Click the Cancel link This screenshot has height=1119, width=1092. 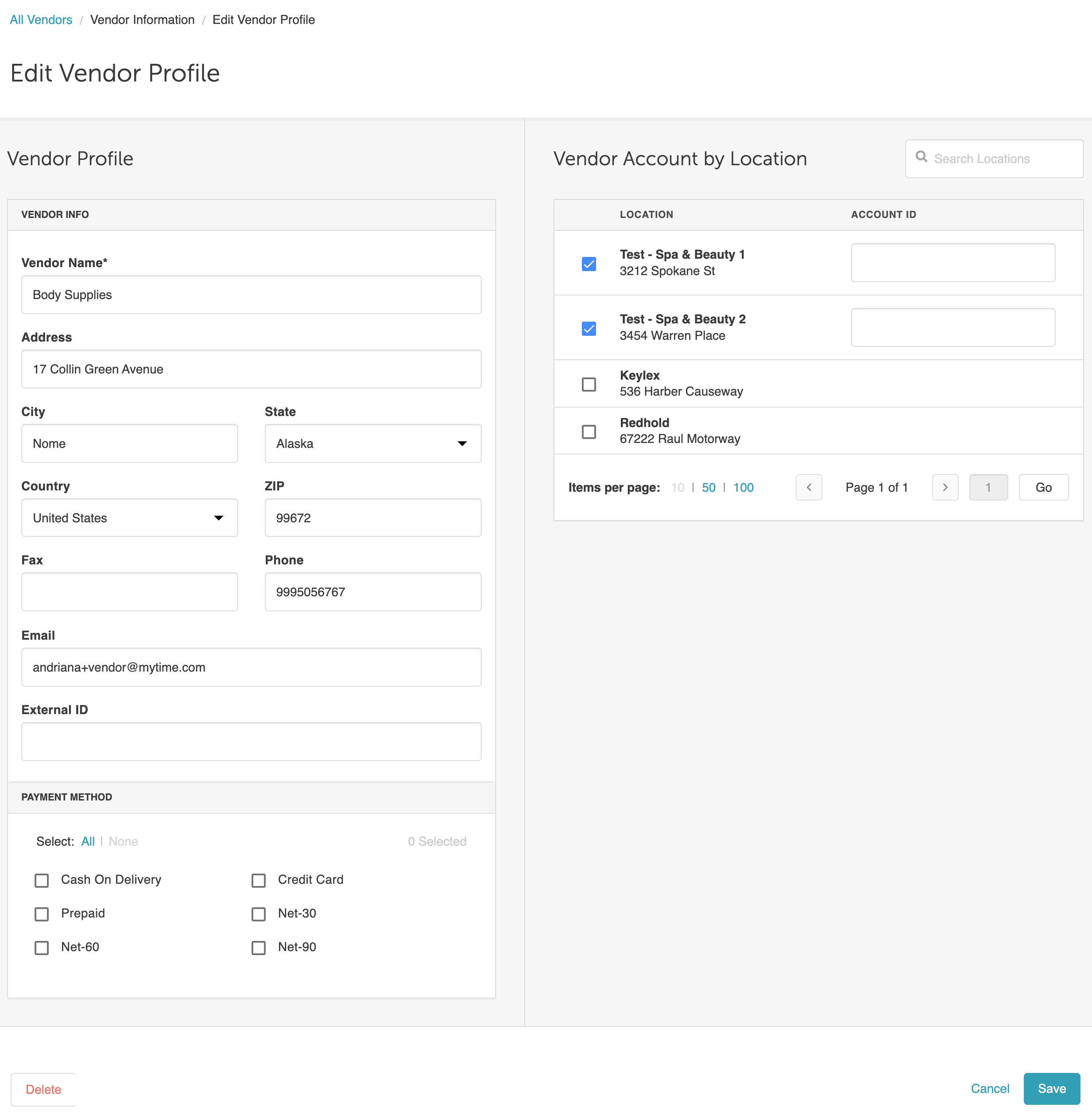tap(989, 1088)
